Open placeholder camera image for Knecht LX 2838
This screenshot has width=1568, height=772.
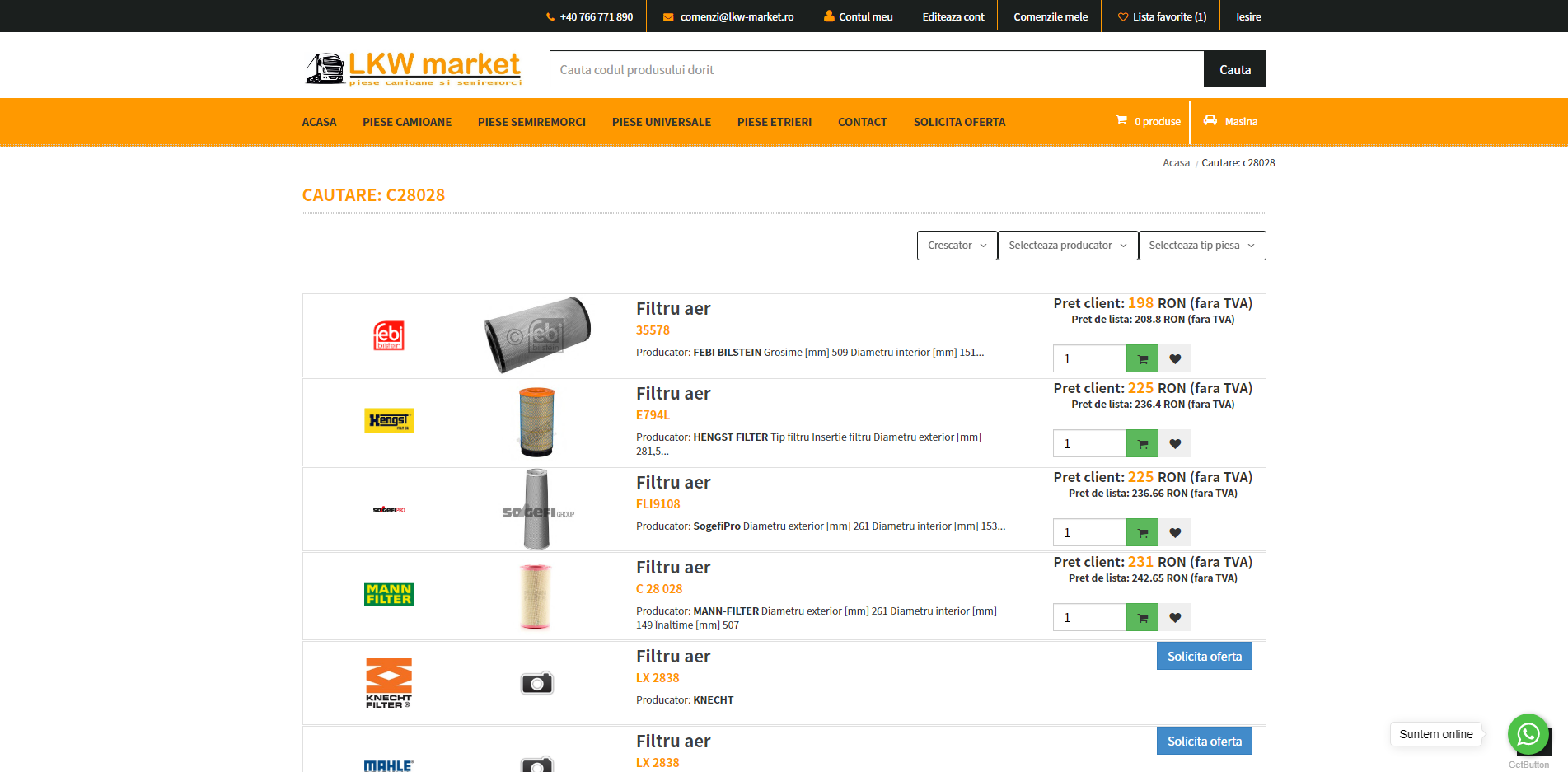click(537, 683)
